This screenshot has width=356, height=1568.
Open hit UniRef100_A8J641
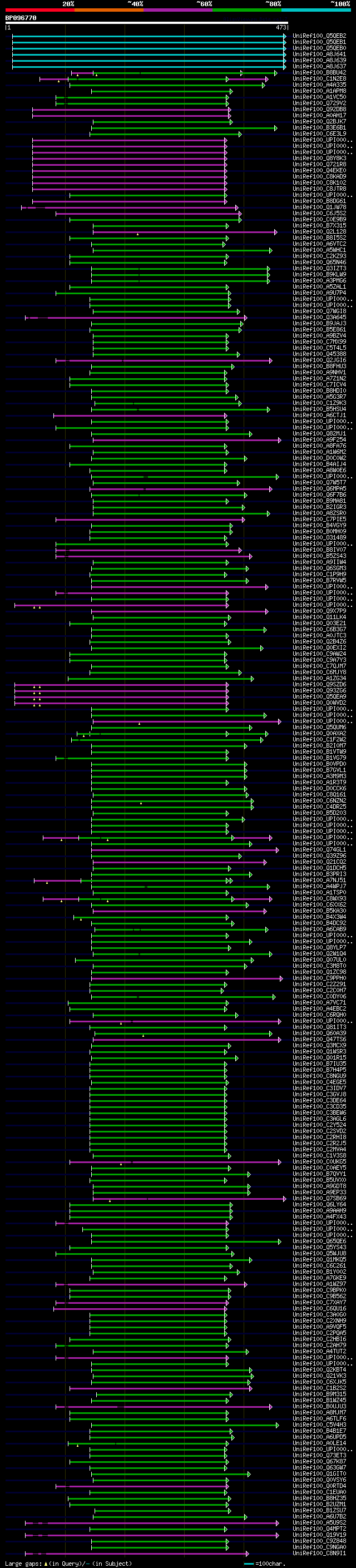pos(319,54)
